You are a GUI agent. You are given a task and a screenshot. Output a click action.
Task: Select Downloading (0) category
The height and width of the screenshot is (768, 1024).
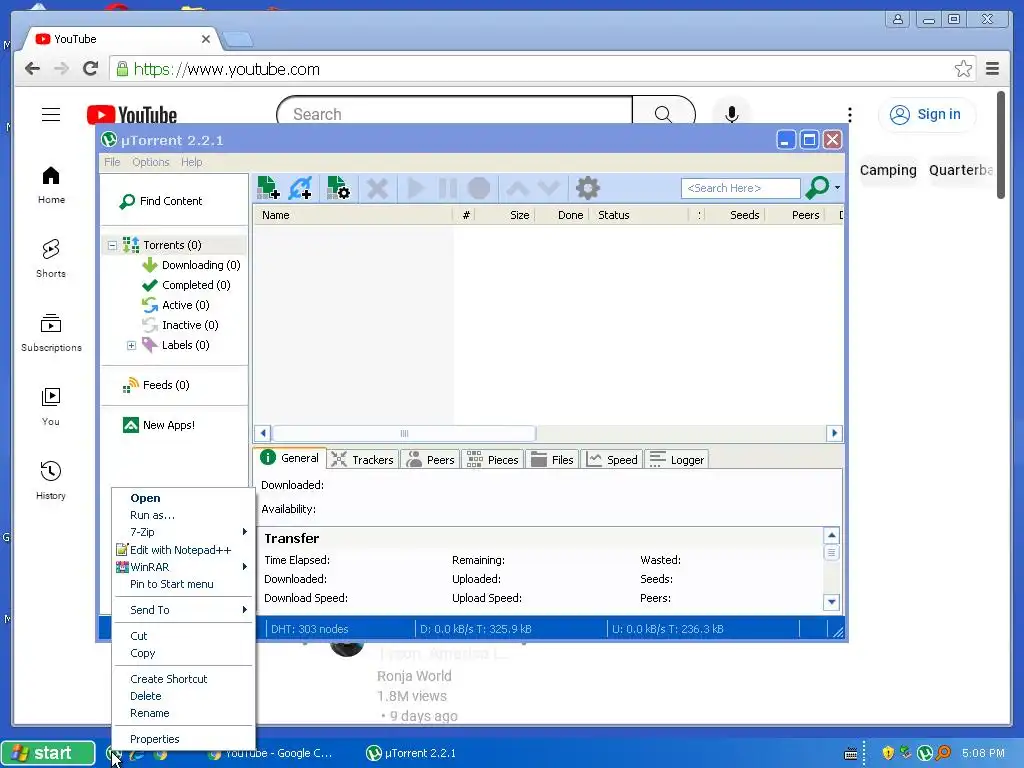tap(191, 265)
